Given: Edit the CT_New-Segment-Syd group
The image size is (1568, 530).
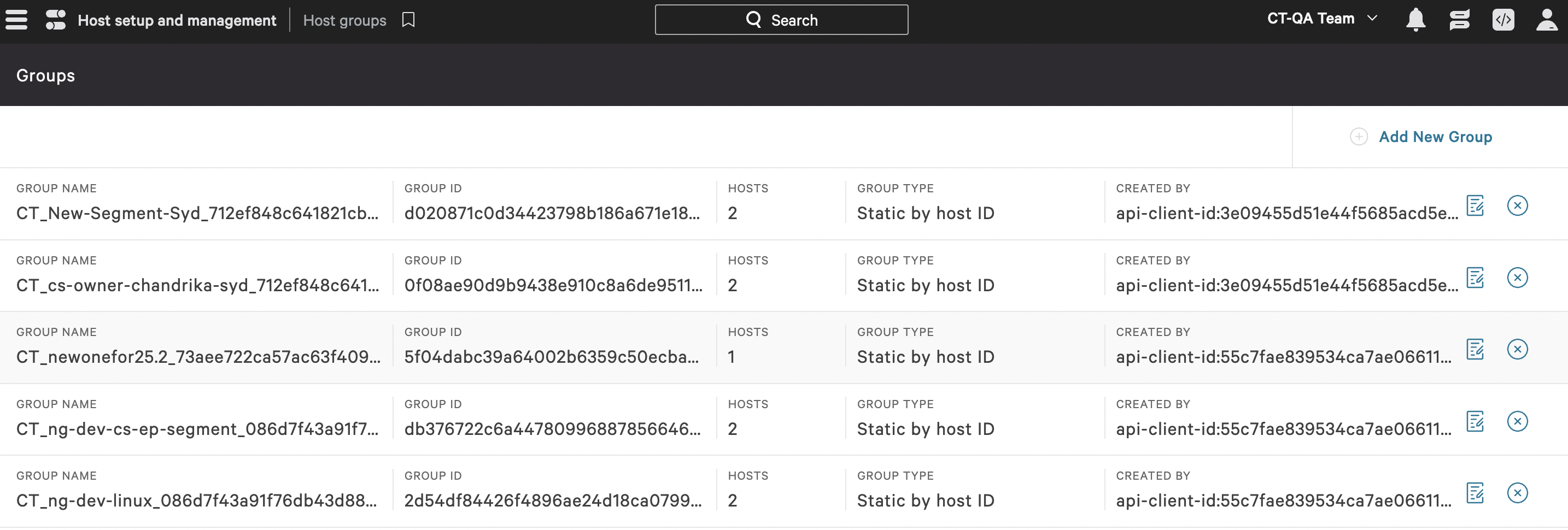Looking at the screenshot, I should click(x=1476, y=207).
